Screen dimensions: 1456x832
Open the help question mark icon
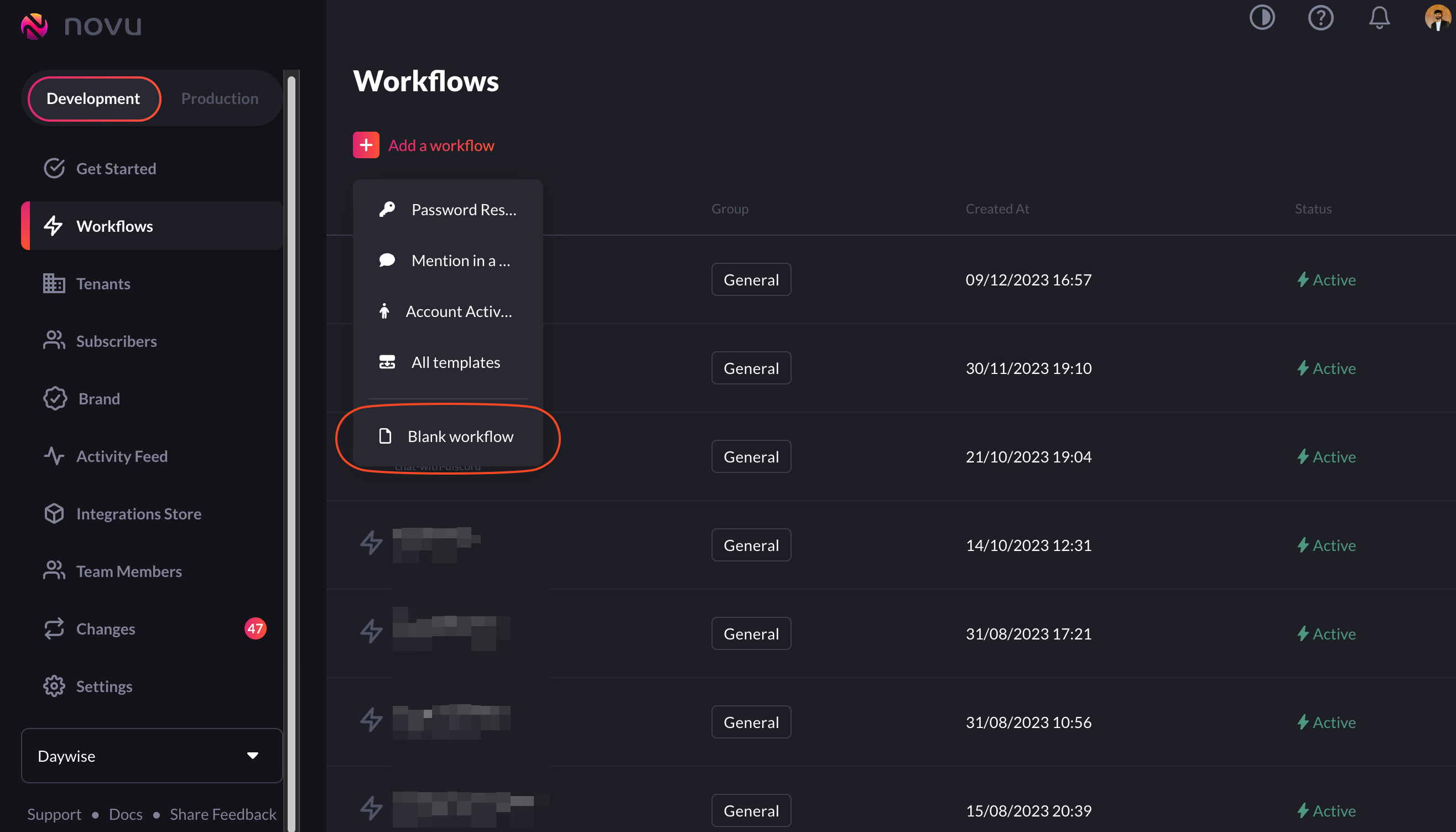click(1320, 18)
